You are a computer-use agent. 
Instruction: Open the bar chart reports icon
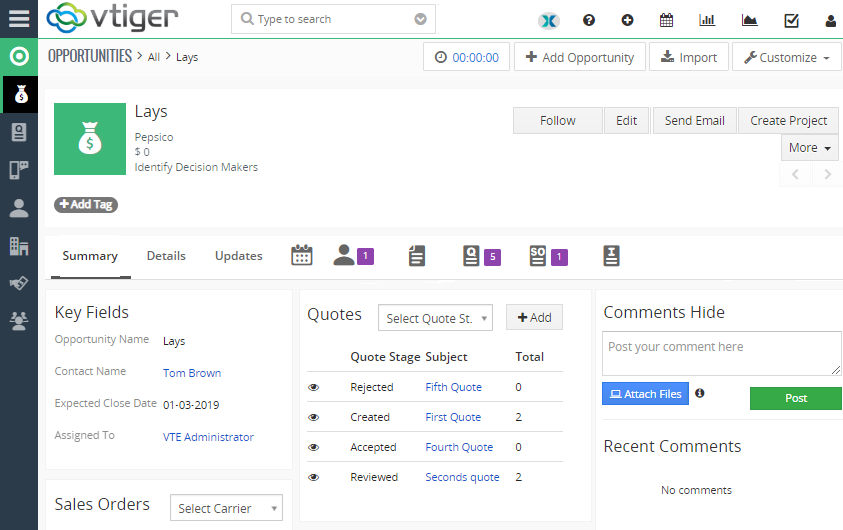[706, 20]
